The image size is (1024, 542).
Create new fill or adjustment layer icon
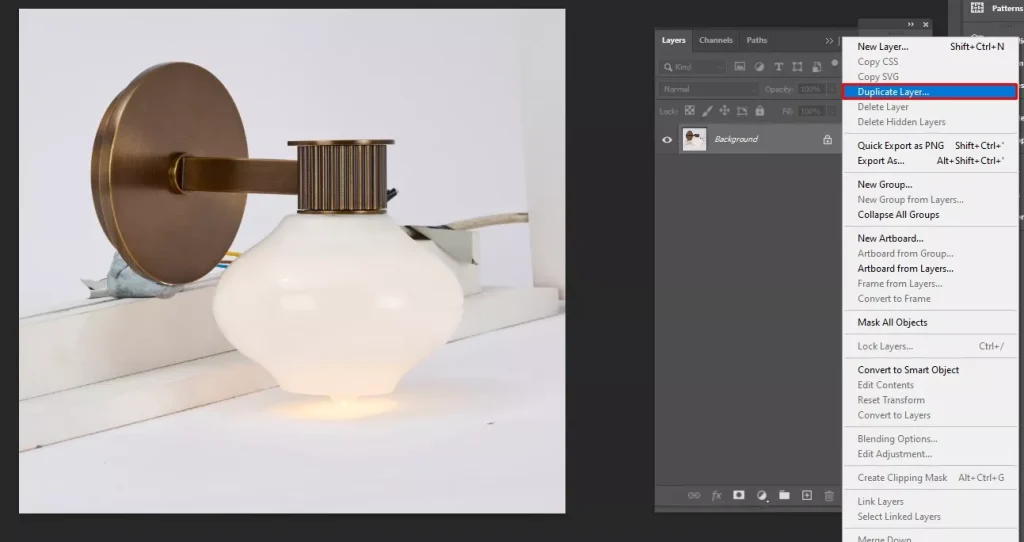pos(761,496)
